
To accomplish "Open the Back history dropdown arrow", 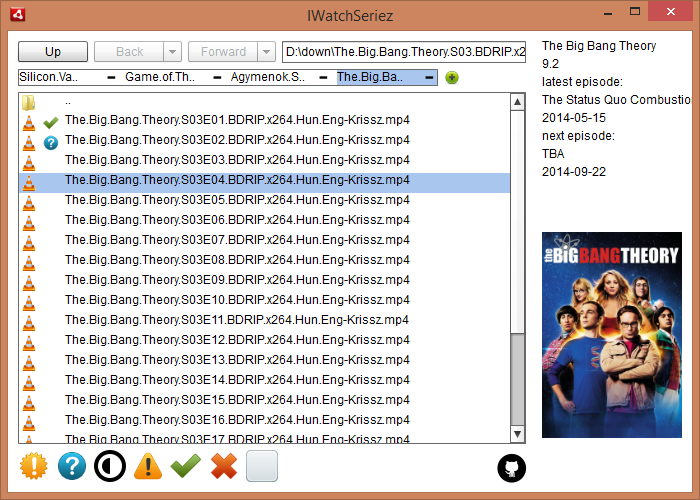I will (172, 52).
